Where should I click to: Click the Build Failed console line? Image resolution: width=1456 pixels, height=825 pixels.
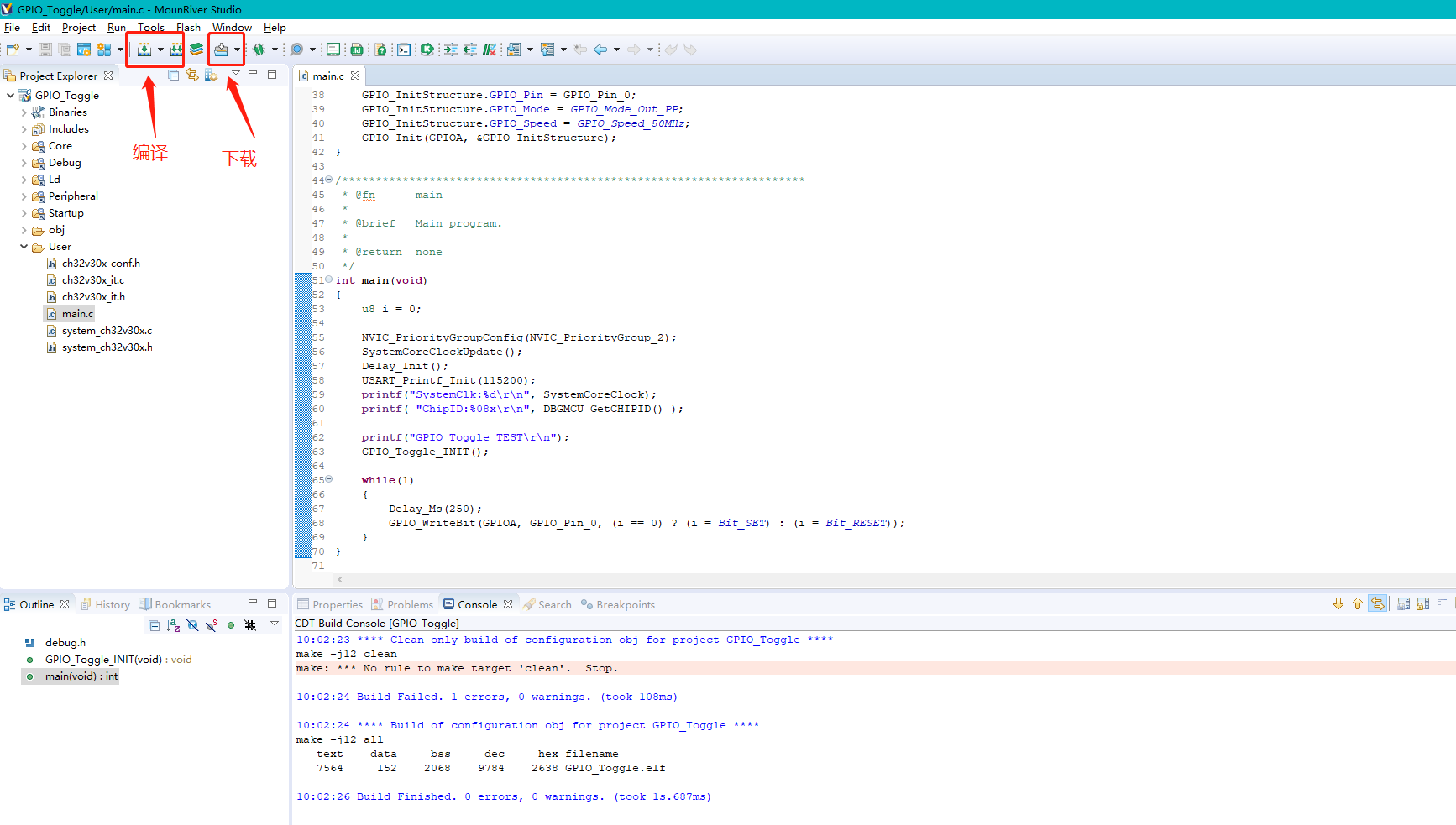point(487,697)
